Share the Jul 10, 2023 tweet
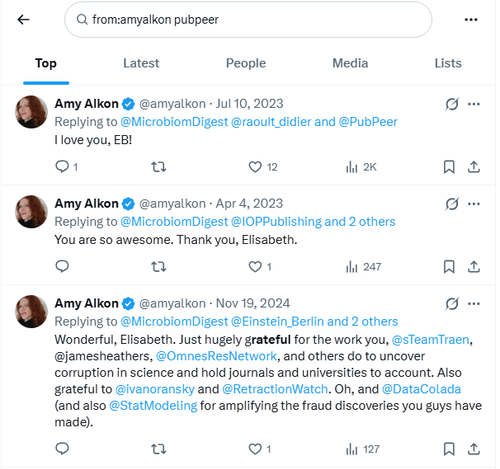 click(474, 167)
